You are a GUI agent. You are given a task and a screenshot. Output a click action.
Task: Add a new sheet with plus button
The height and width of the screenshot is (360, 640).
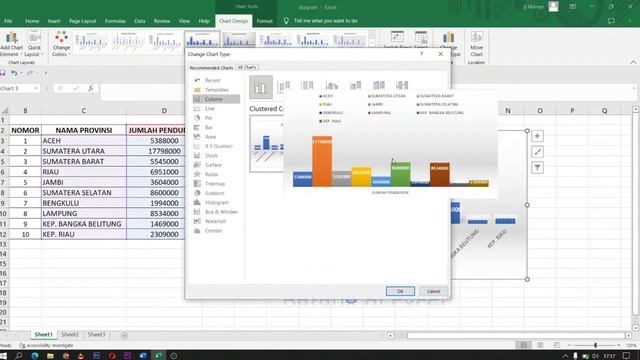tap(124, 336)
